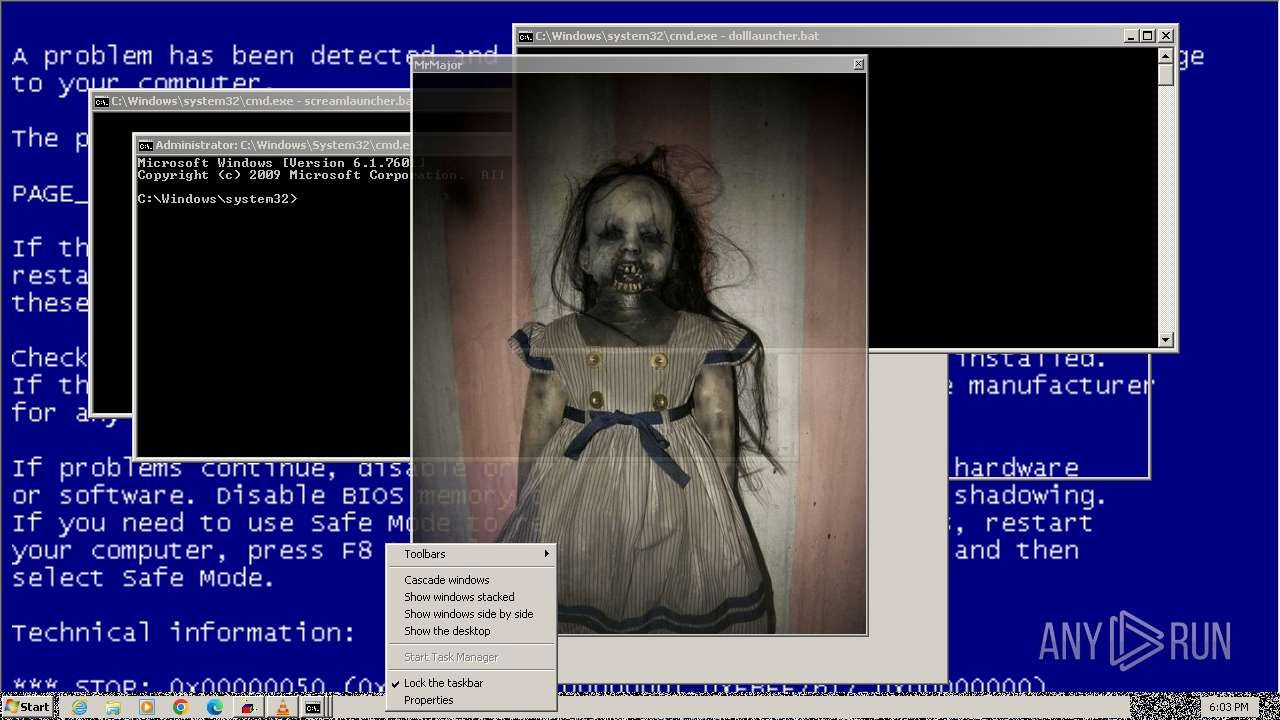The height and width of the screenshot is (720, 1280).
Task: Maximize the dolllauncher.bat cmd window
Action: coord(1148,36)
